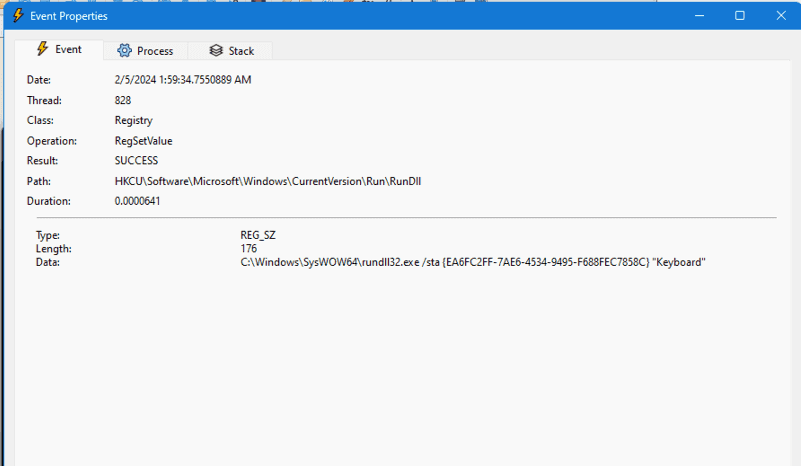Click the lightning bolt icon in title bar
This screenshot has height=466, width=801.
[17, 16]
